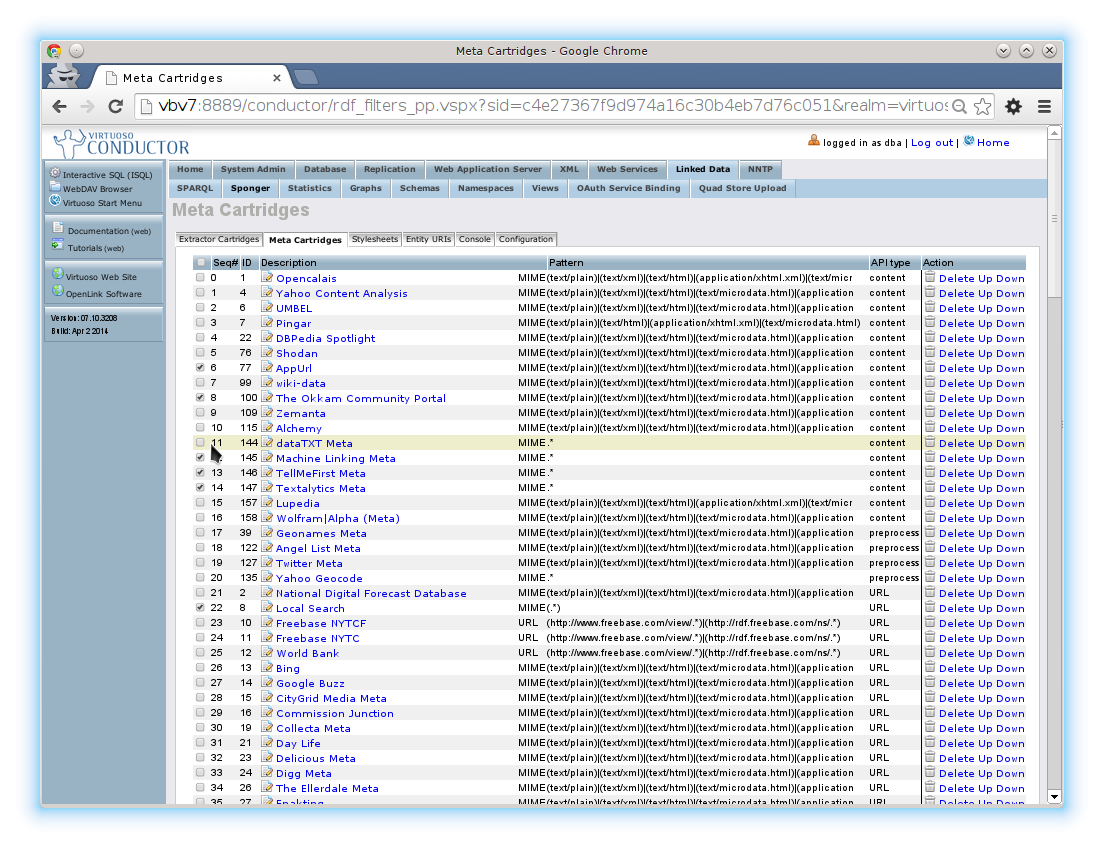Image resolution: width=1104 pixels, height=848 pixels.
Task: Click the bookmark star icon in the address bar
Action: pyautogui.click(x=982, y=106)
